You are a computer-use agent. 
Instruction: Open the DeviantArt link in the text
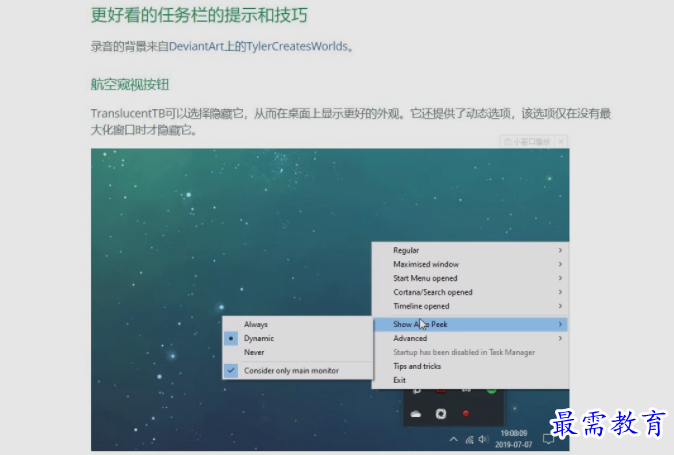196,46
